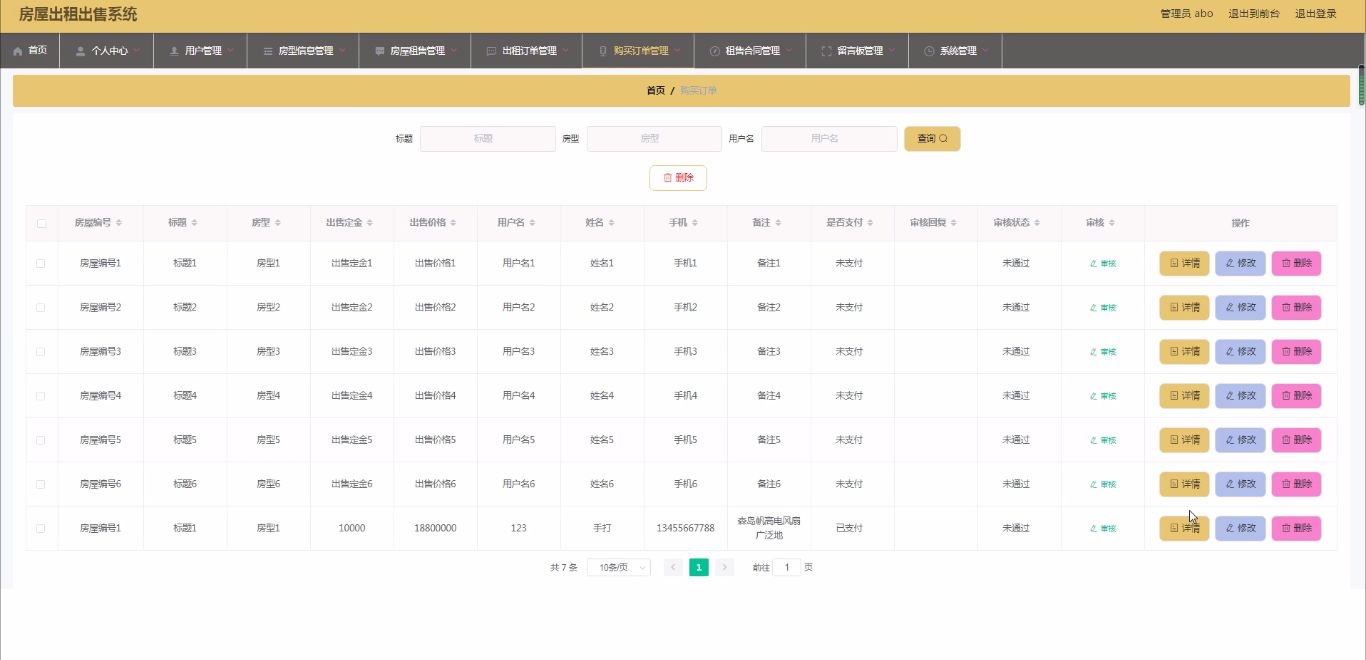Click 修改 for row 房屋编号3
The height and width of the screenshot is (660, 1366).
coord(1240,352)
